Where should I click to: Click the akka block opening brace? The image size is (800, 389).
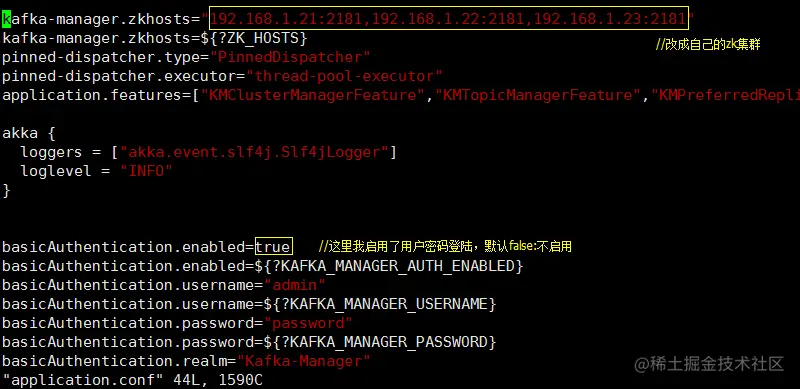[51, 134]
